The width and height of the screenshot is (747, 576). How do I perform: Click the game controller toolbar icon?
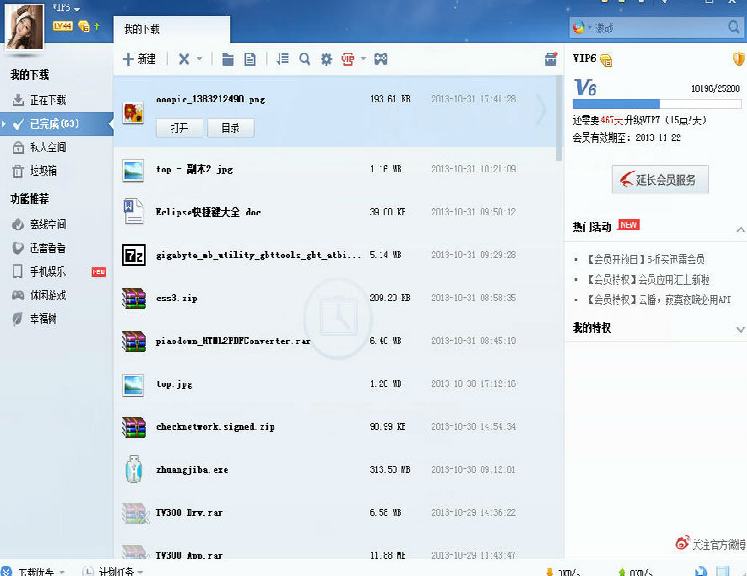pos(381,60)
